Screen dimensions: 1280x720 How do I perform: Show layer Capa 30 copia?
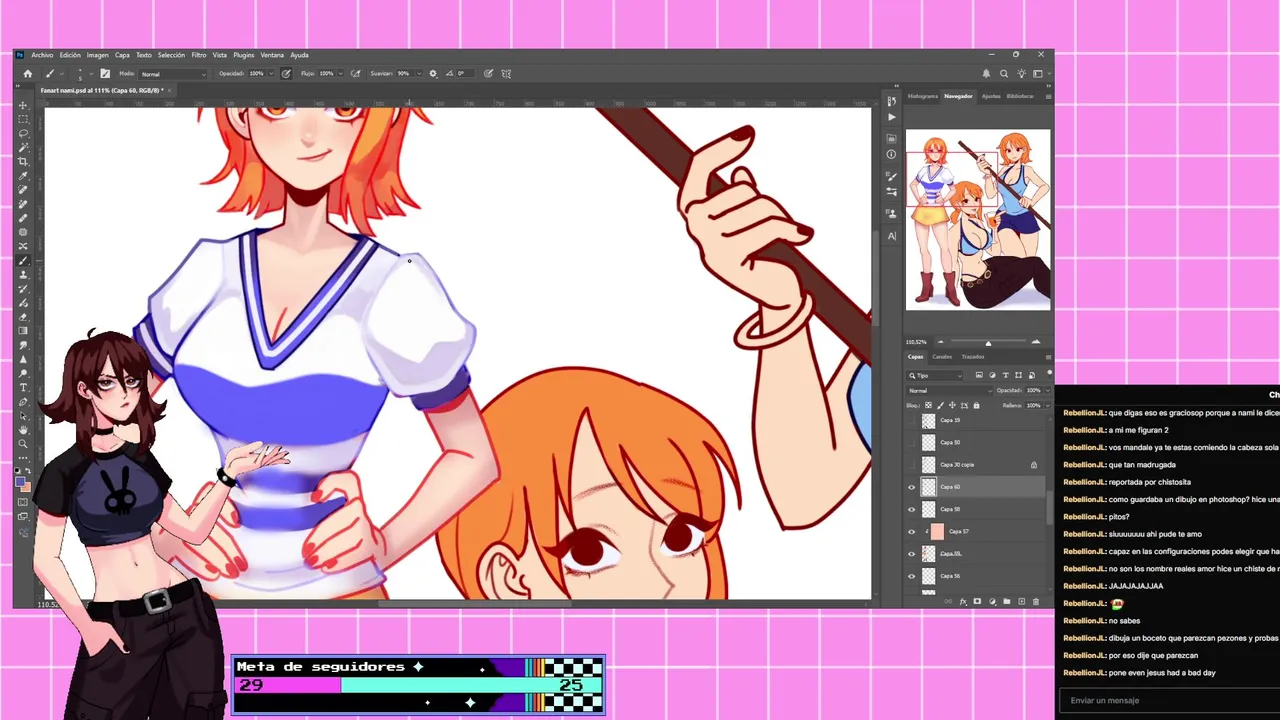tap(911, 464)
